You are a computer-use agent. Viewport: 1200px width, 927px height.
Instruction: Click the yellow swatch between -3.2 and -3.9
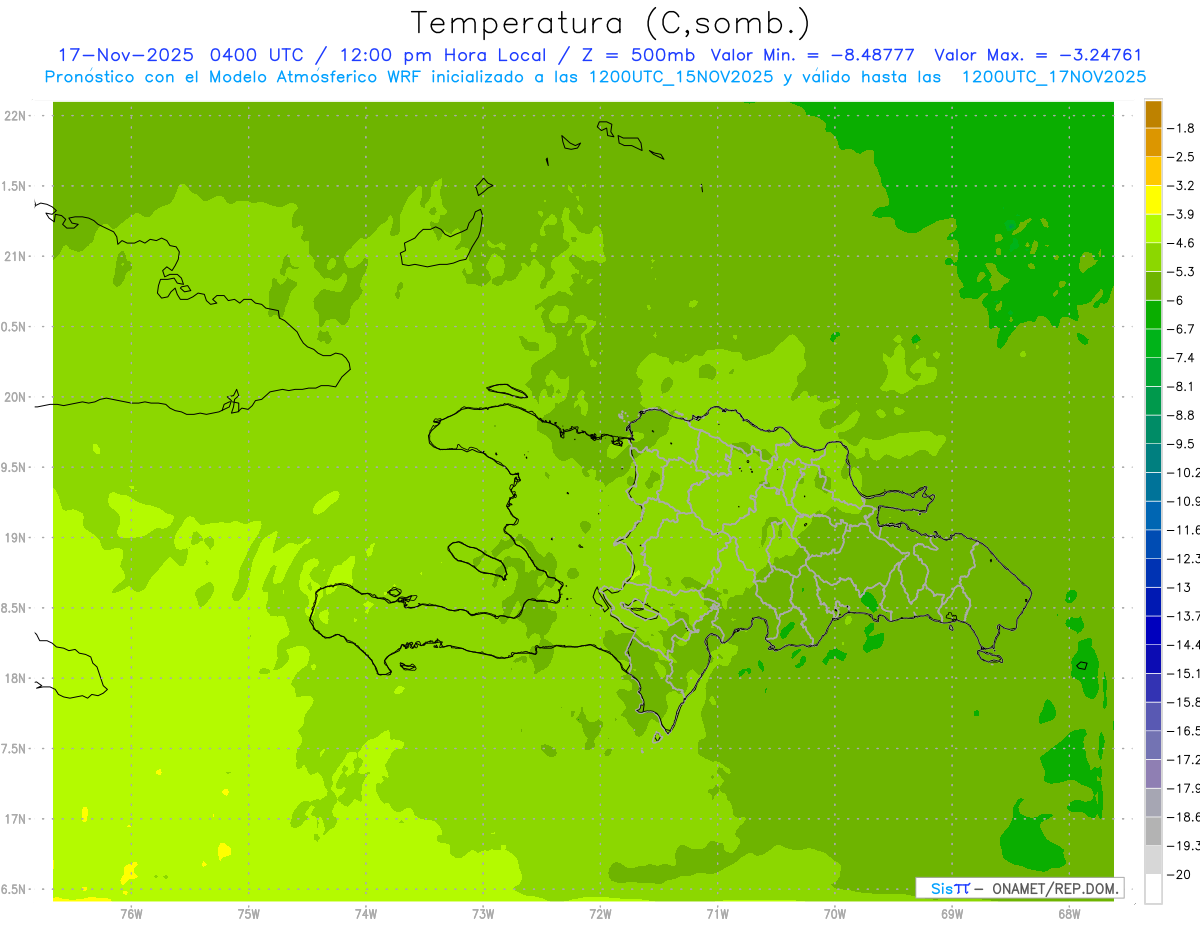(1153, 200)
